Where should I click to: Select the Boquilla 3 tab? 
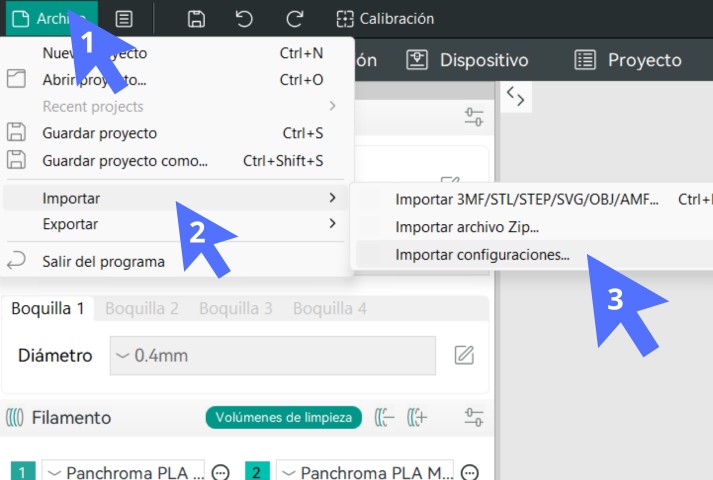[x=236, y=309]
